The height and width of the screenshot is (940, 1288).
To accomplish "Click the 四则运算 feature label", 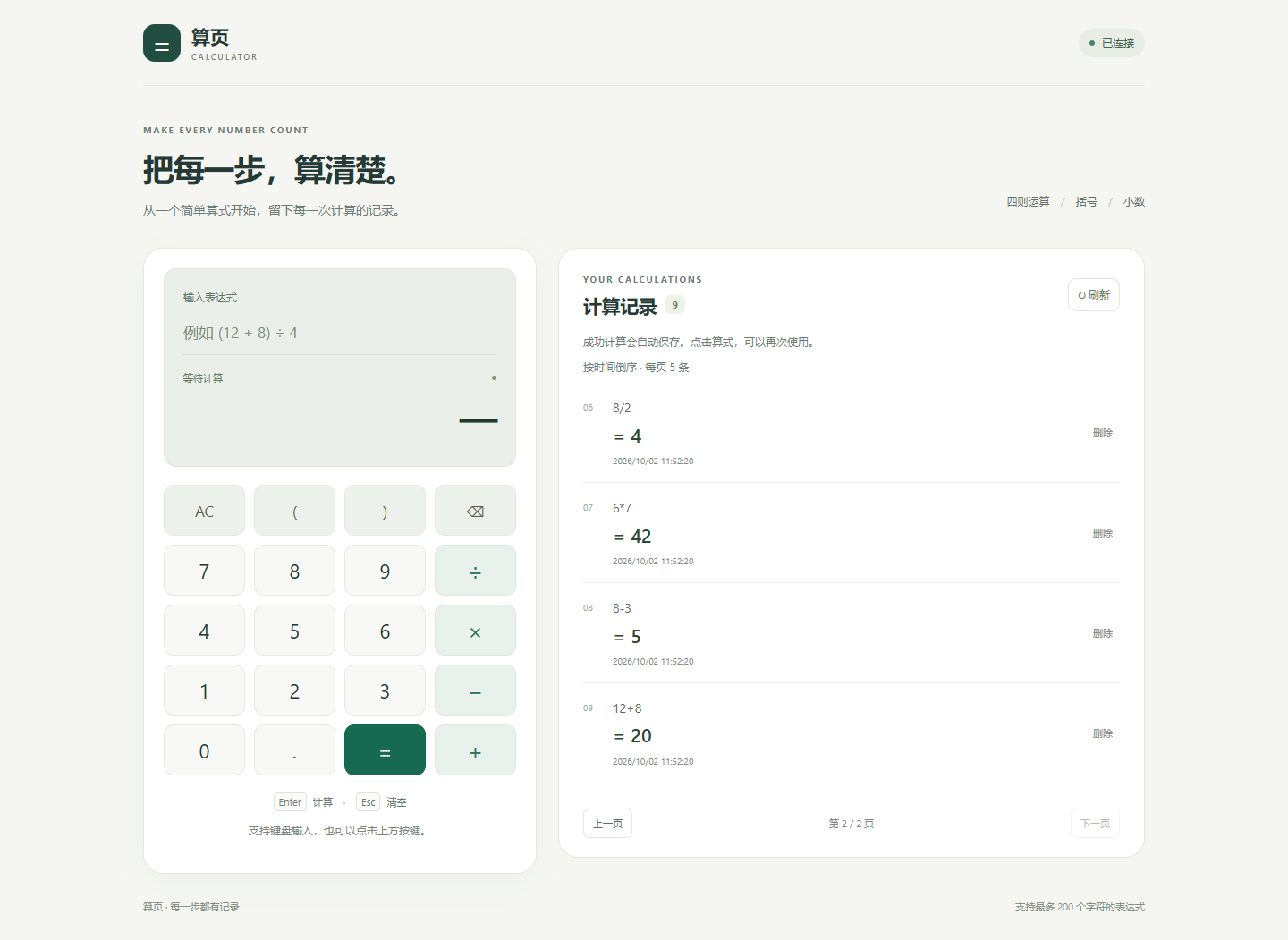I will pyautogui.click(x=1028, y=202).
